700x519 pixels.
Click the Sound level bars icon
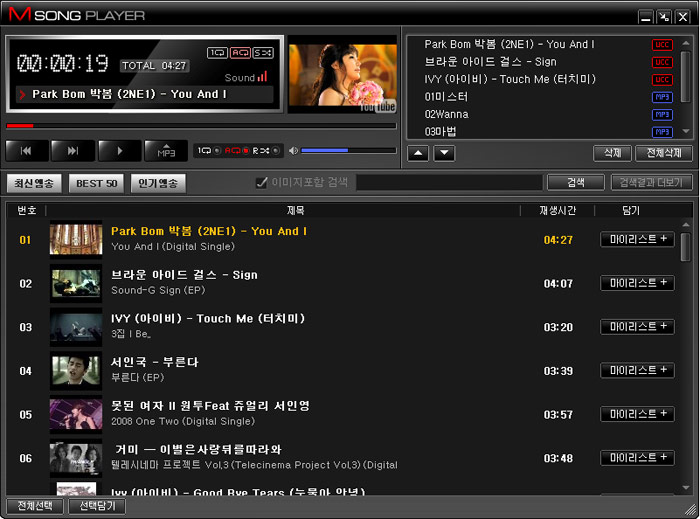pos(262,76)
